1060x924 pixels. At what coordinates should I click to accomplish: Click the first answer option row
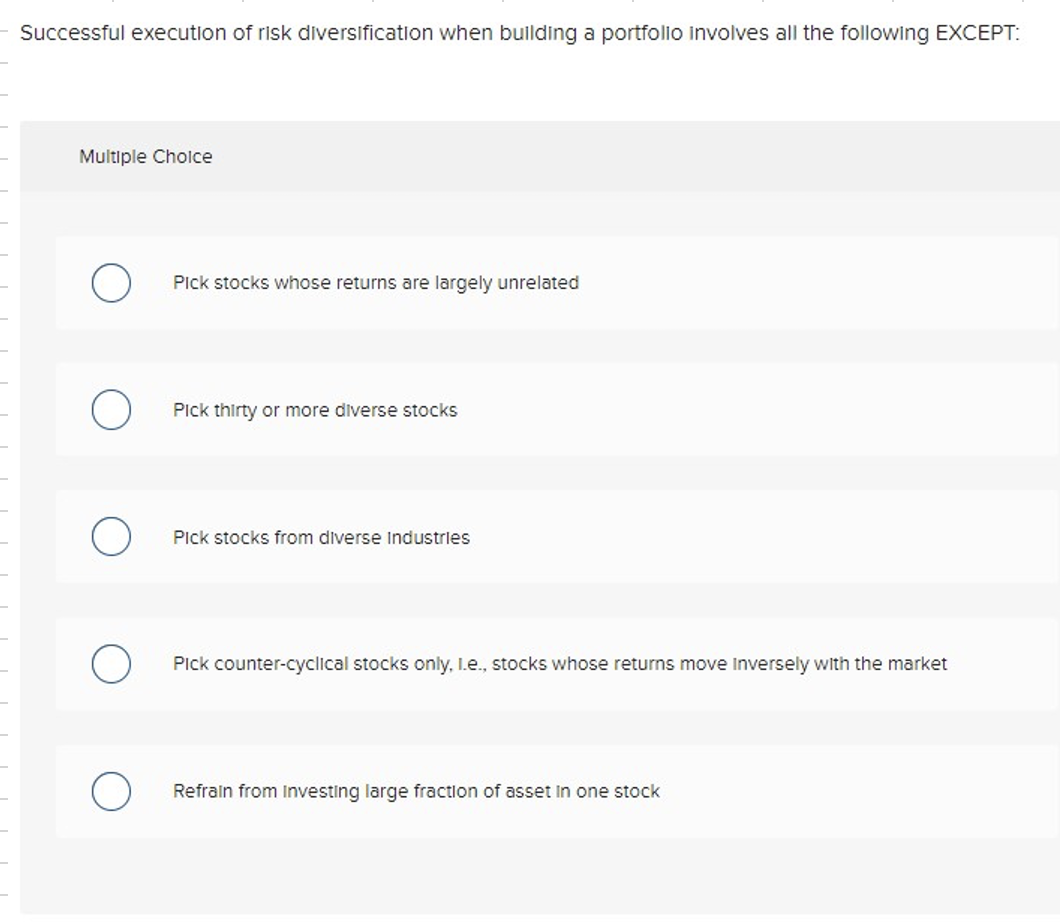540,282
